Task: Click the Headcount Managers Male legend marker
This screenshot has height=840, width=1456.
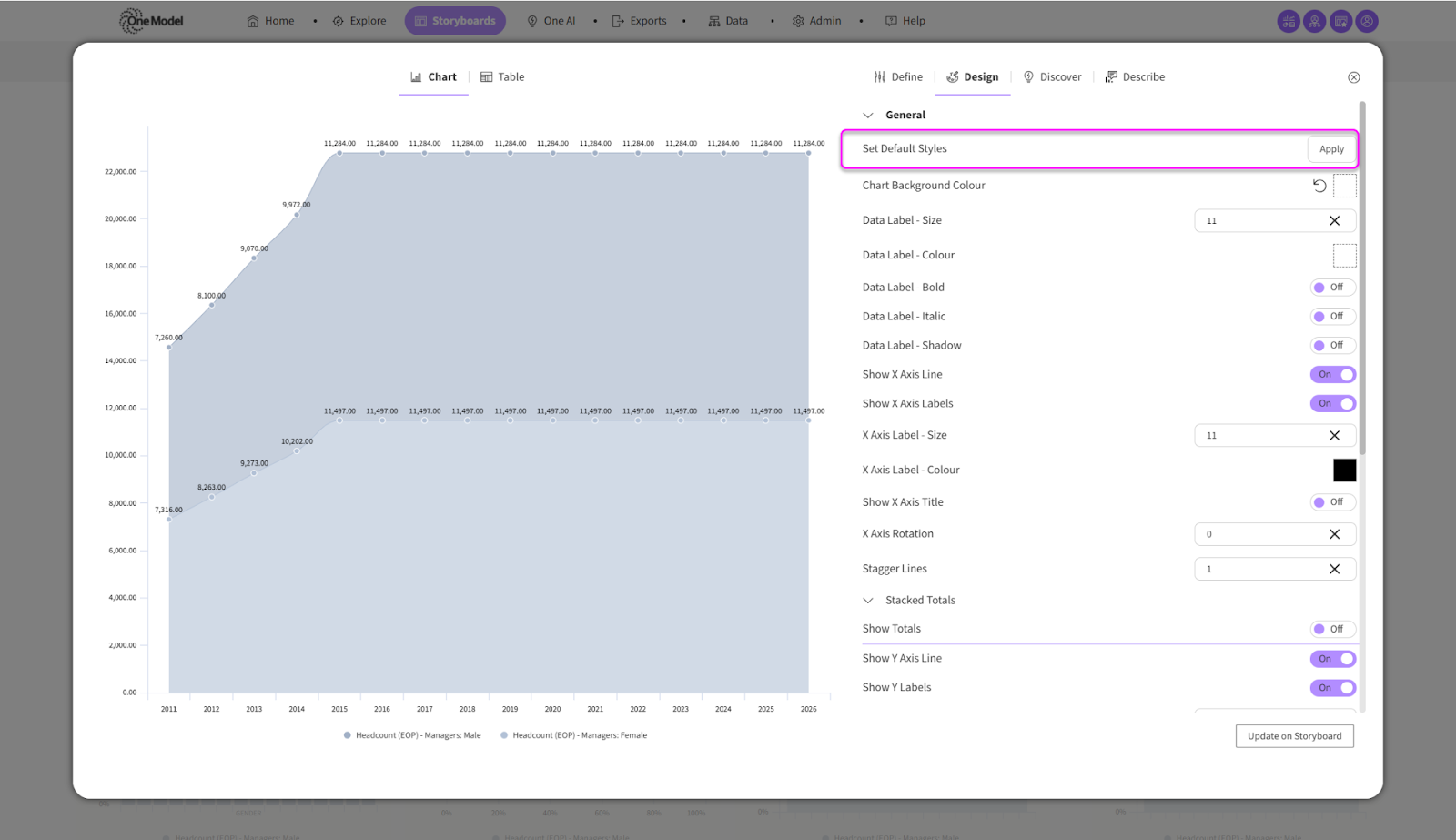Action: pyautogui.click(x=348, y=735)
